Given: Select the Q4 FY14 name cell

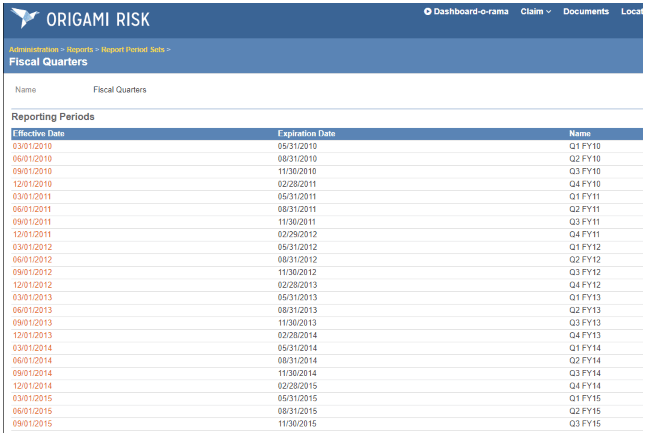Looking at the screenshot, I should pyautogui.click(x=585, y=386).
